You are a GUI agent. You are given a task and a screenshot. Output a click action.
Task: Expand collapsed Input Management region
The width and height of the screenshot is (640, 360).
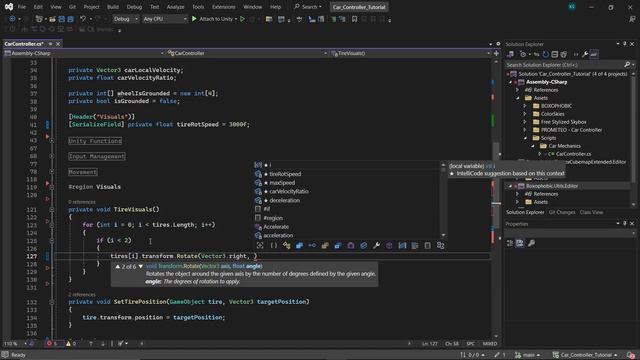pos(51,156)
